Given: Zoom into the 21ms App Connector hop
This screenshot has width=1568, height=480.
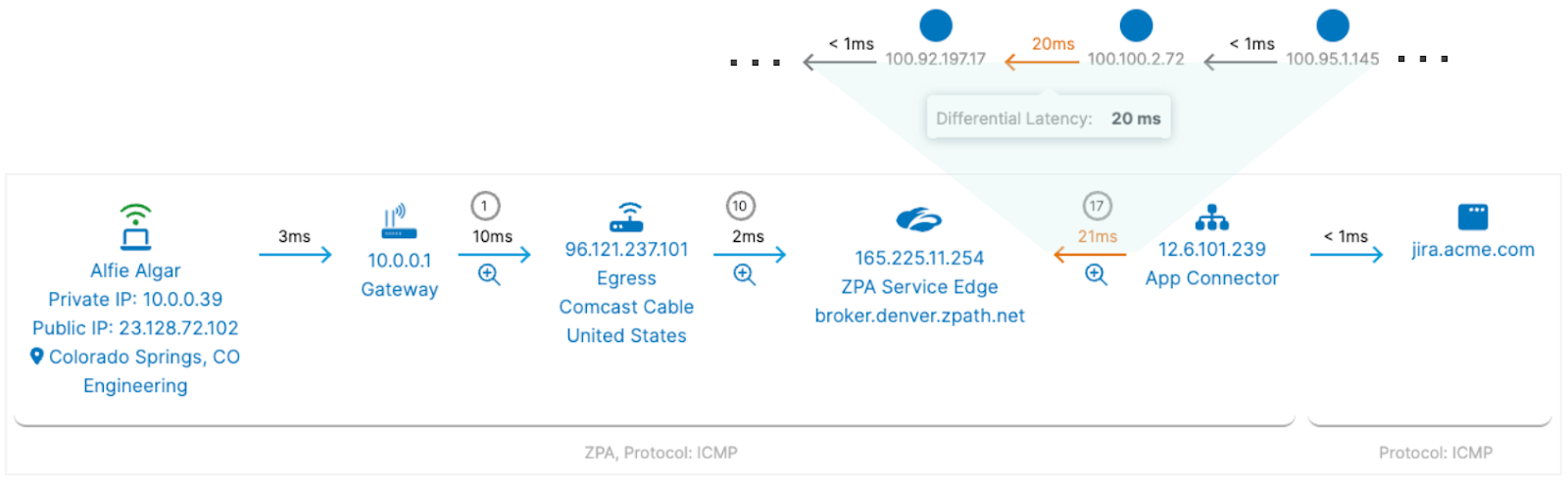Looking at the screenshot, I should click(1096, 275).
